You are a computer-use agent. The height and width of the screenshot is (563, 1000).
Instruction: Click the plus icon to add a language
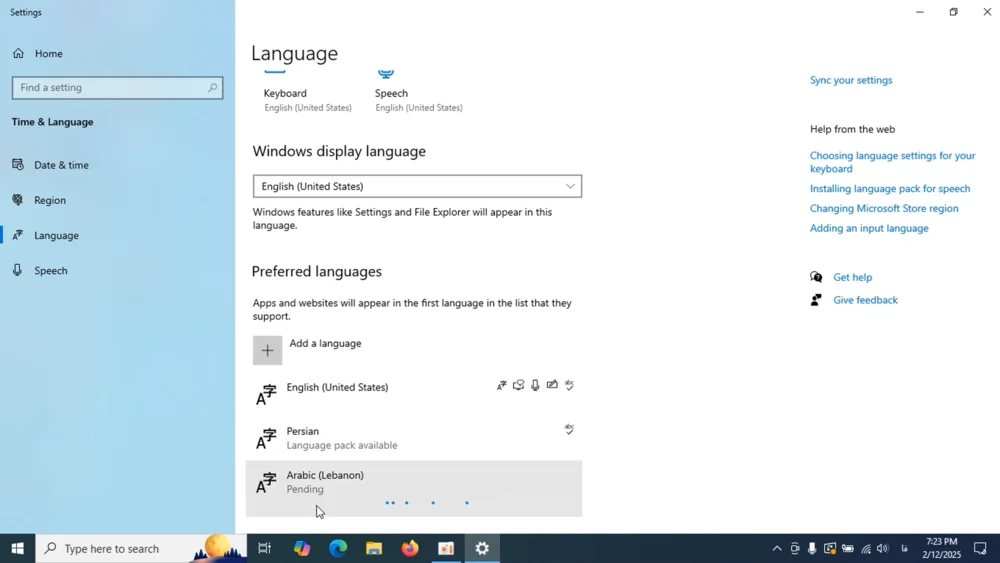point(267,350)
